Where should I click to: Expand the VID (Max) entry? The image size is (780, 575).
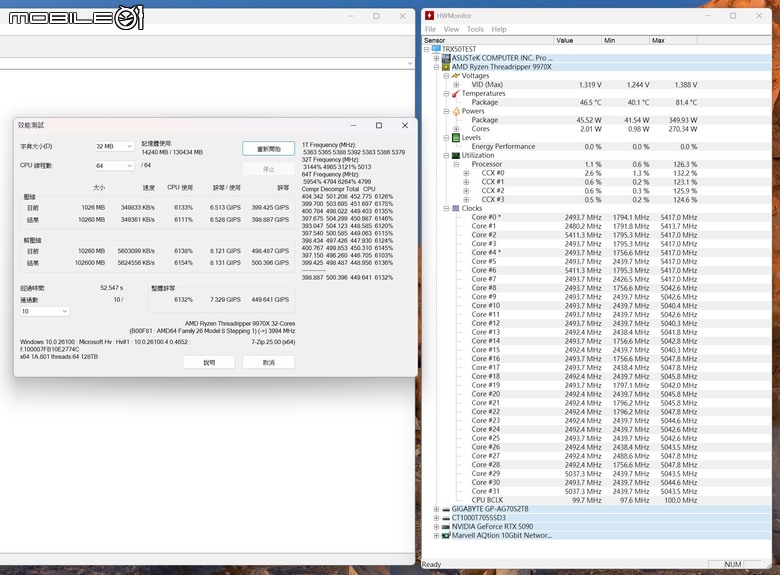456,85
